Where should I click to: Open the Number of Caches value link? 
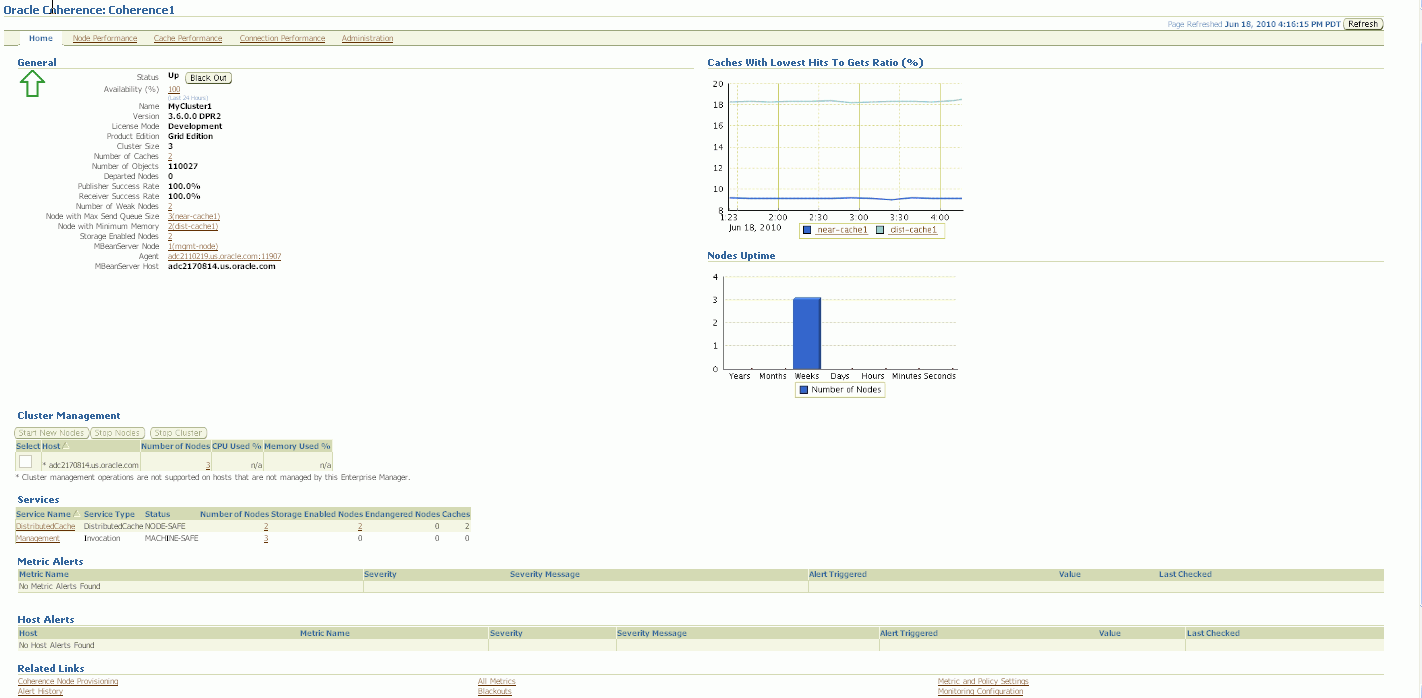click(170, 157)
